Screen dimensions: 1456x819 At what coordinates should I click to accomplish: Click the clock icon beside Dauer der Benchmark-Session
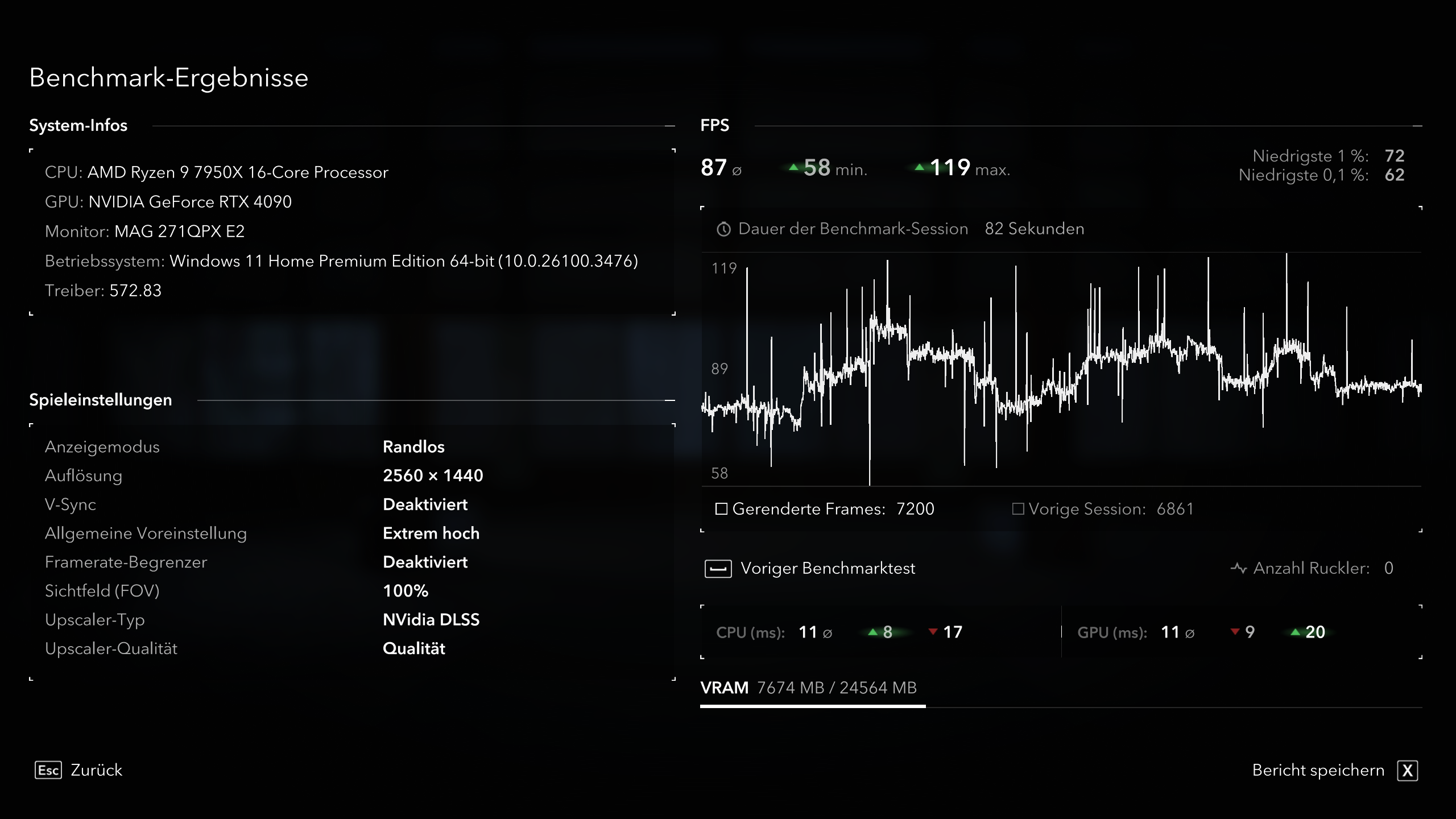click(723, 229)
